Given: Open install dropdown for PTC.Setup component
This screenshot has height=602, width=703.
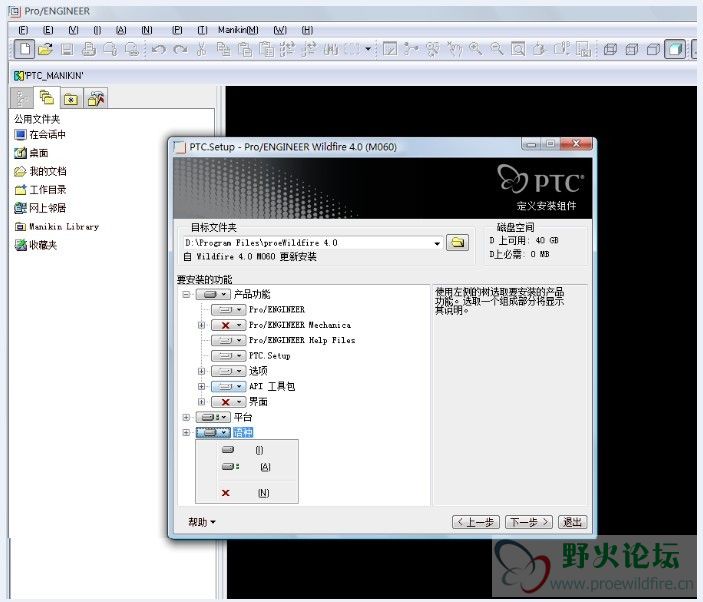Looking at the screenshot, I should point(228,356).
